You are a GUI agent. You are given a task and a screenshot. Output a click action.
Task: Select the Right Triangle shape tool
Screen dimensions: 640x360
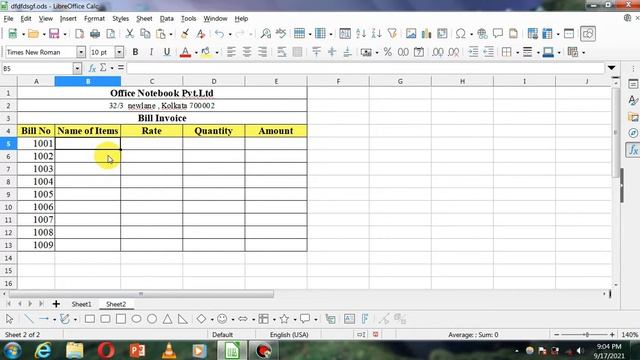183,319
